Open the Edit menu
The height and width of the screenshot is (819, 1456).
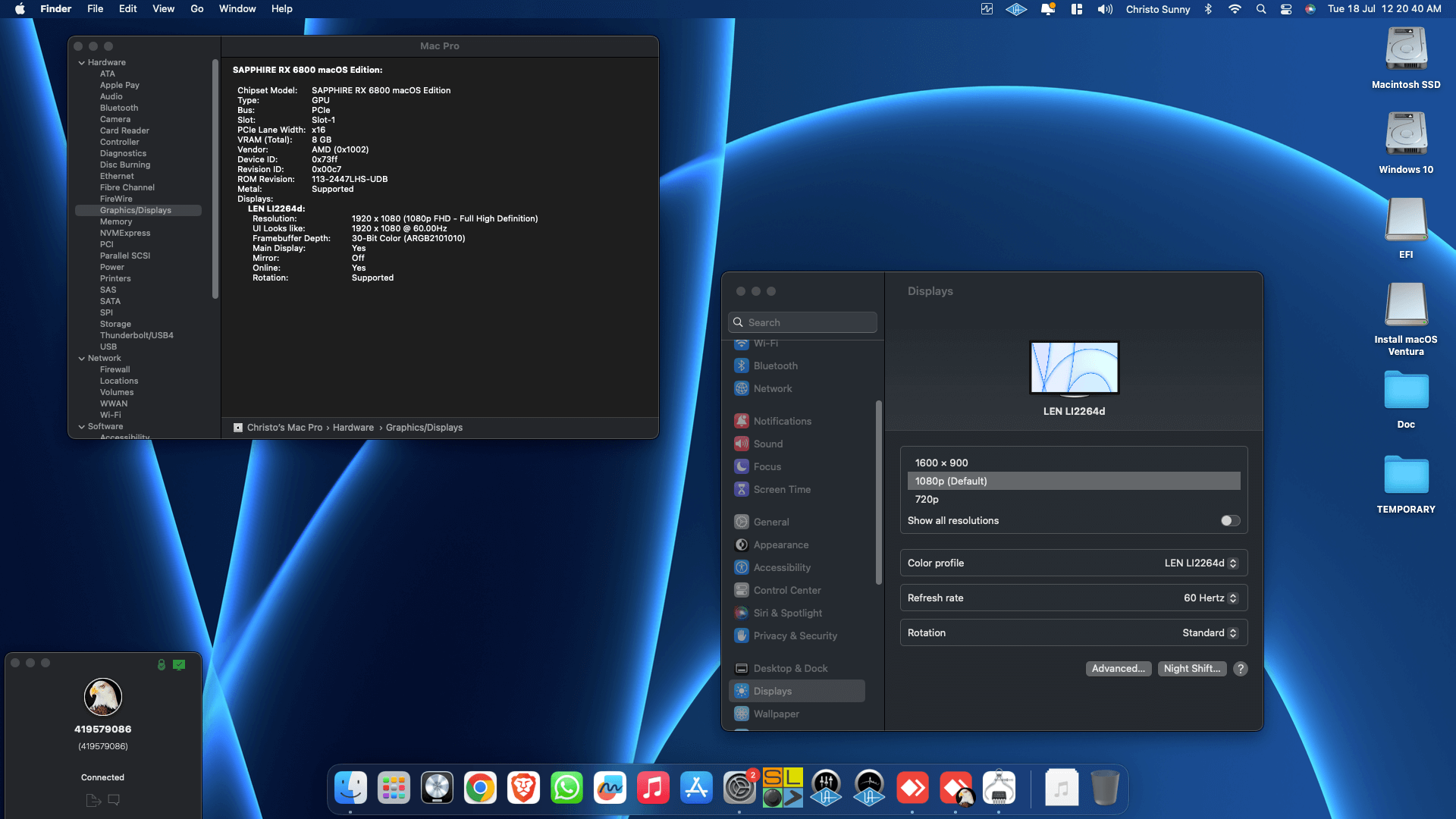point(127,9)
